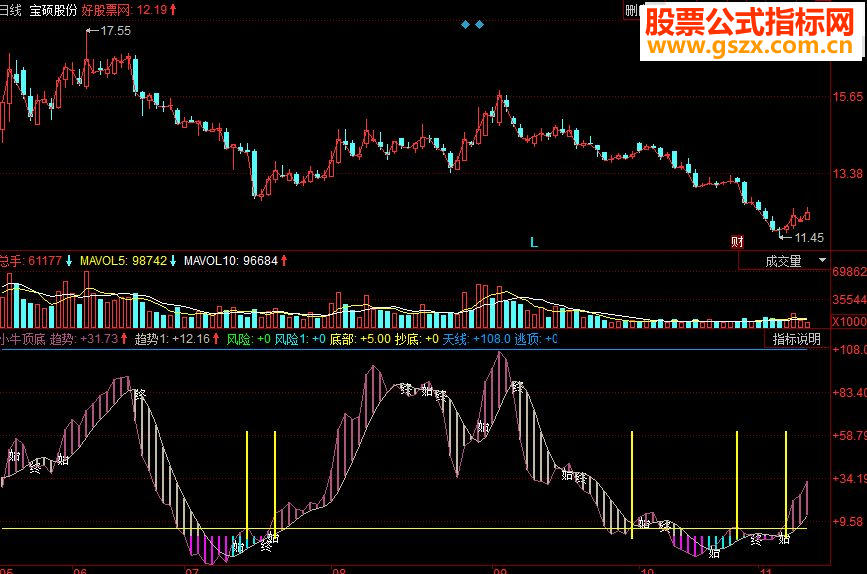Click the 日线 daily period label
The width and height of the screenshot is (867, 574).
[x=10, y=10]
